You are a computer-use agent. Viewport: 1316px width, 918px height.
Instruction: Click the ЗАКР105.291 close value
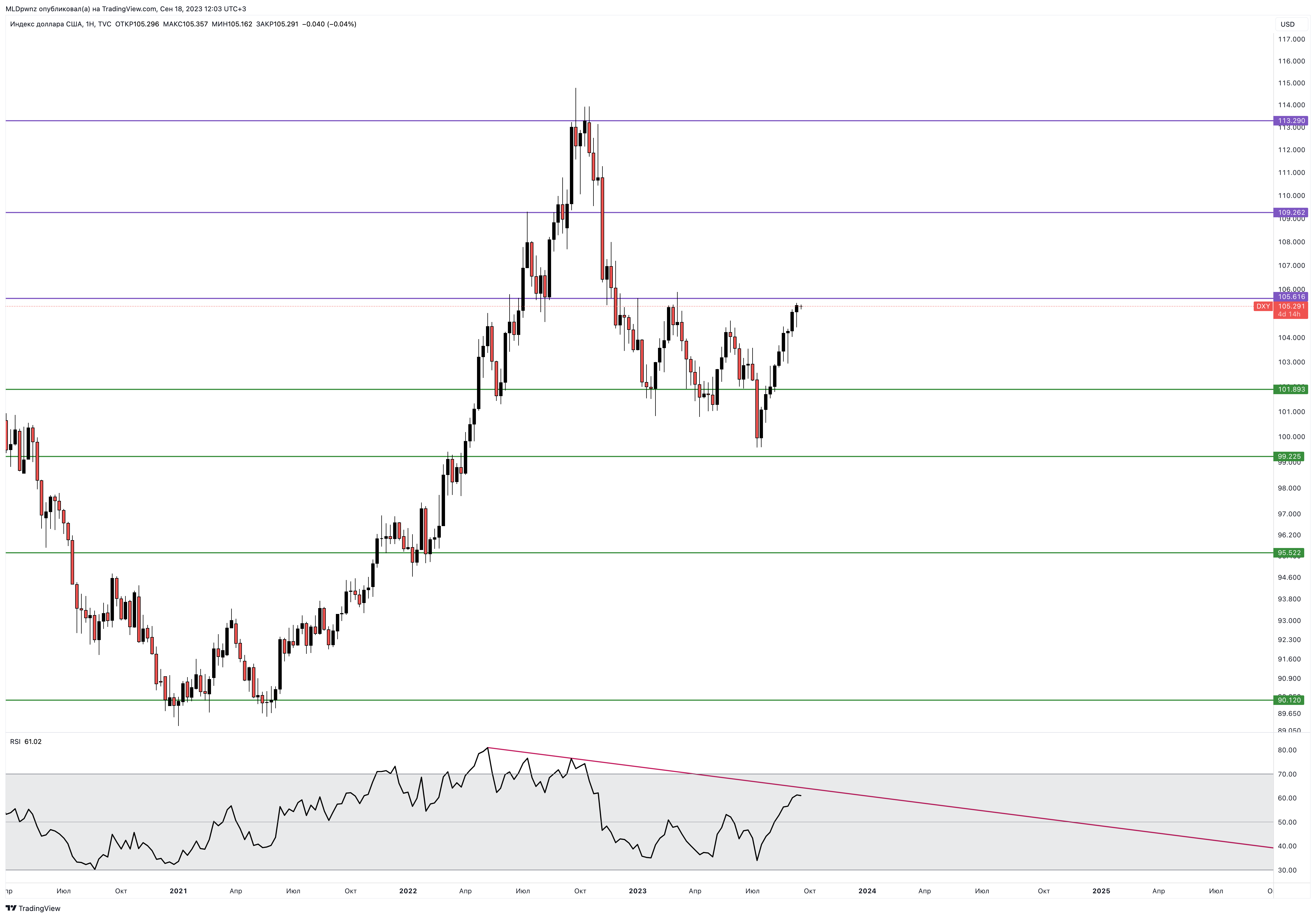click(278, 24)
